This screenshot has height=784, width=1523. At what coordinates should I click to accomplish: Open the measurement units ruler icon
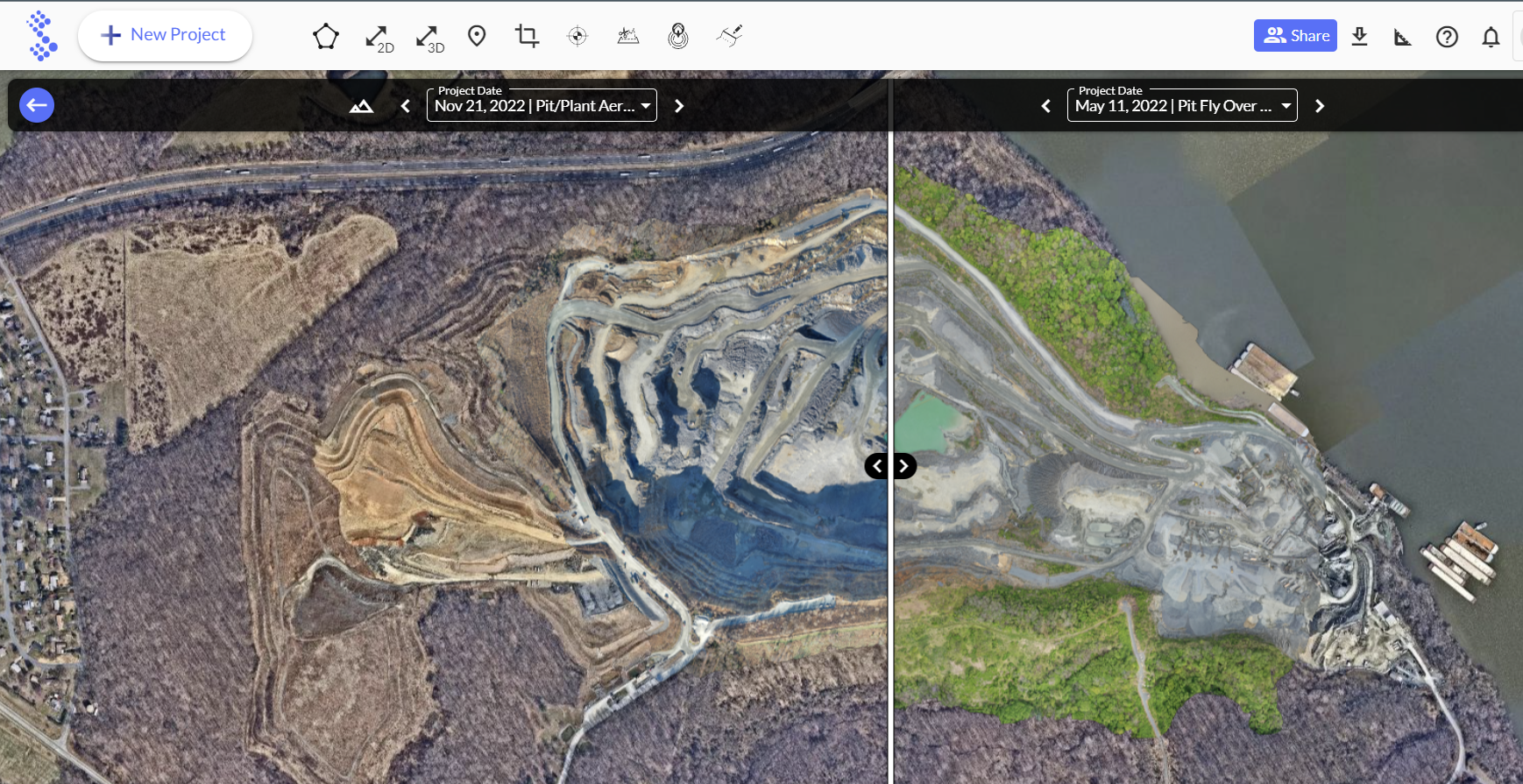point(1402,37)
